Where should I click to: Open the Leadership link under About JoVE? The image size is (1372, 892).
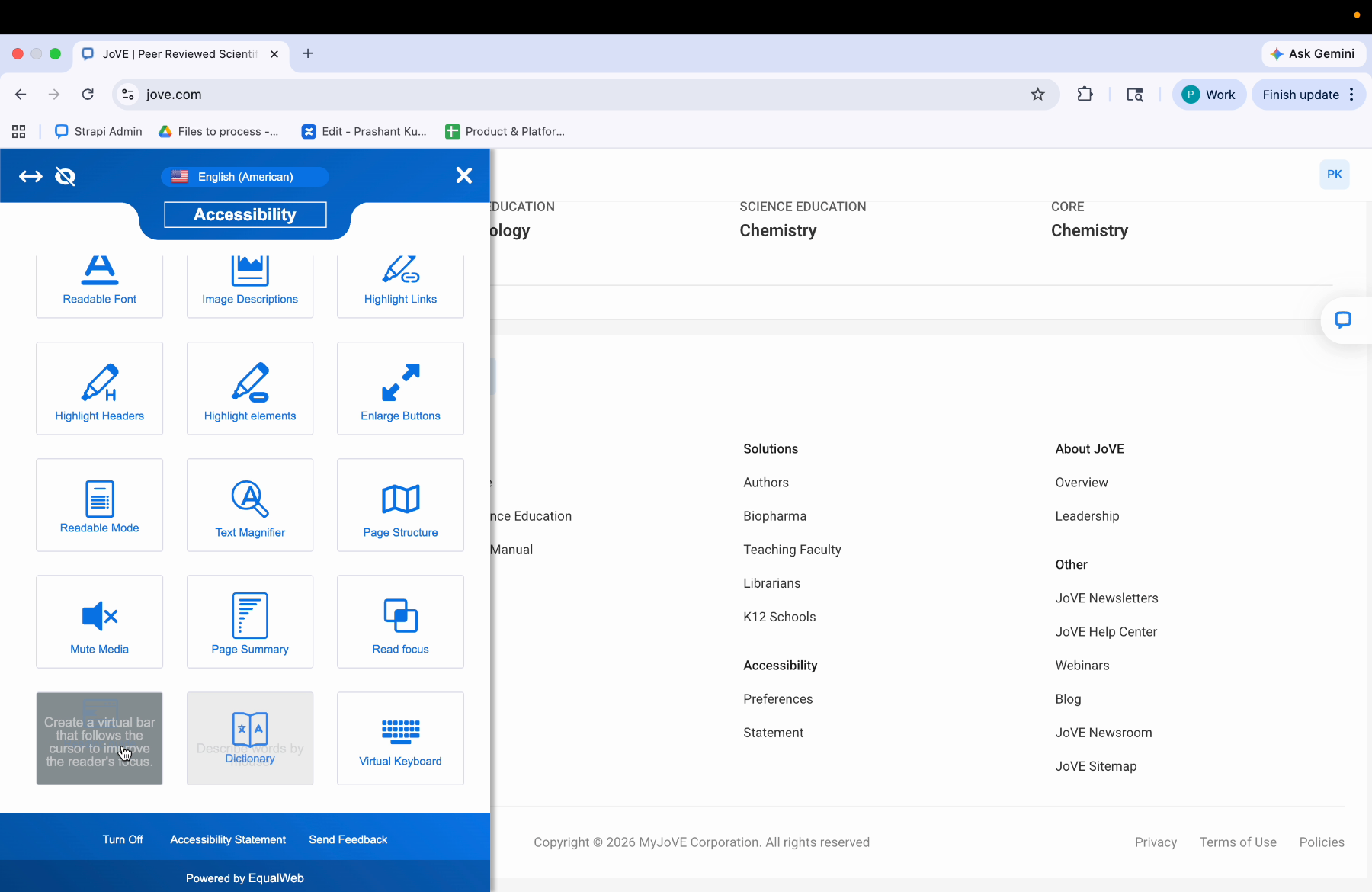[1087, 516]
